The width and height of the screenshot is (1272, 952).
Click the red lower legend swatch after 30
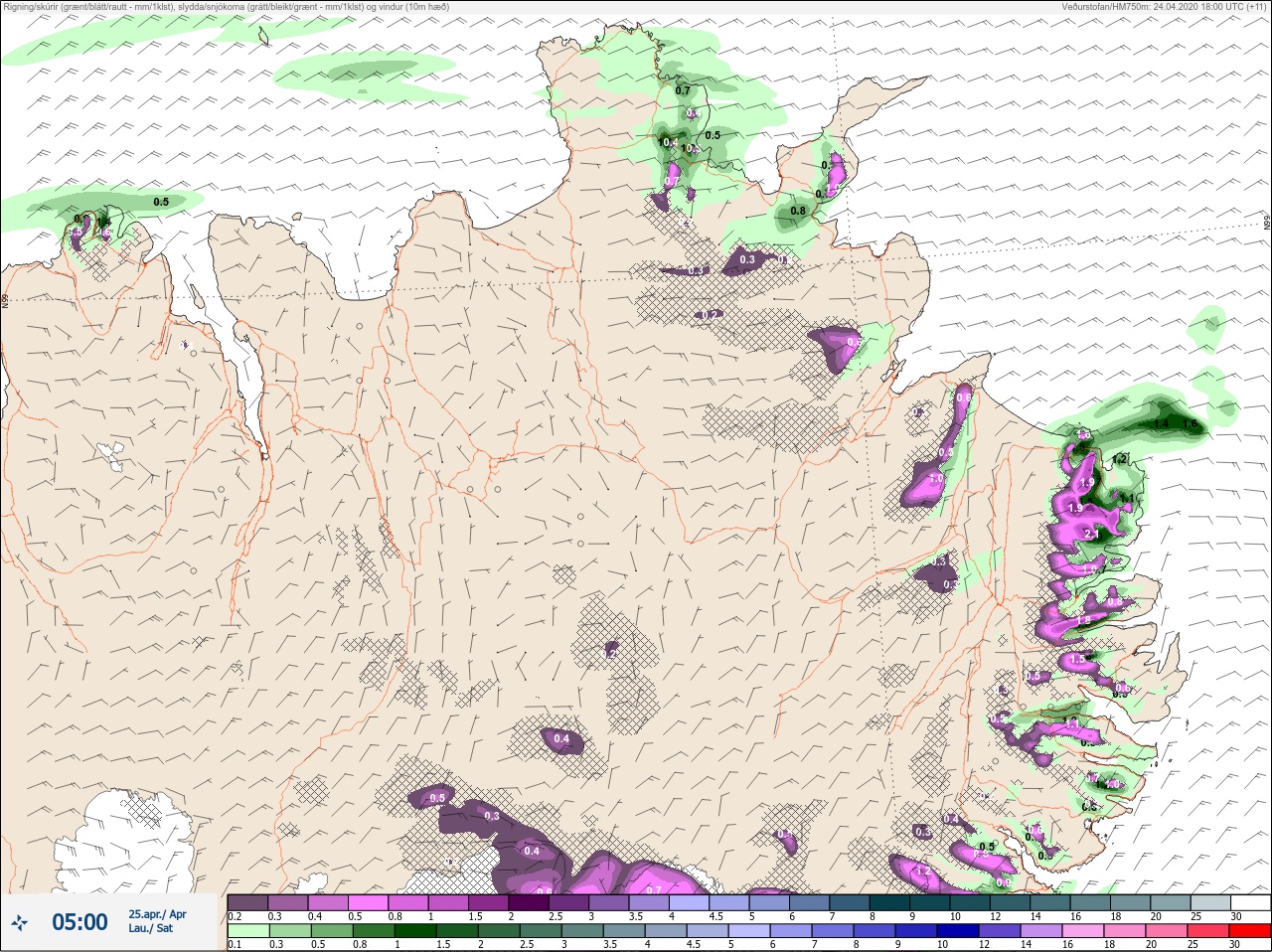(1252, 931)
